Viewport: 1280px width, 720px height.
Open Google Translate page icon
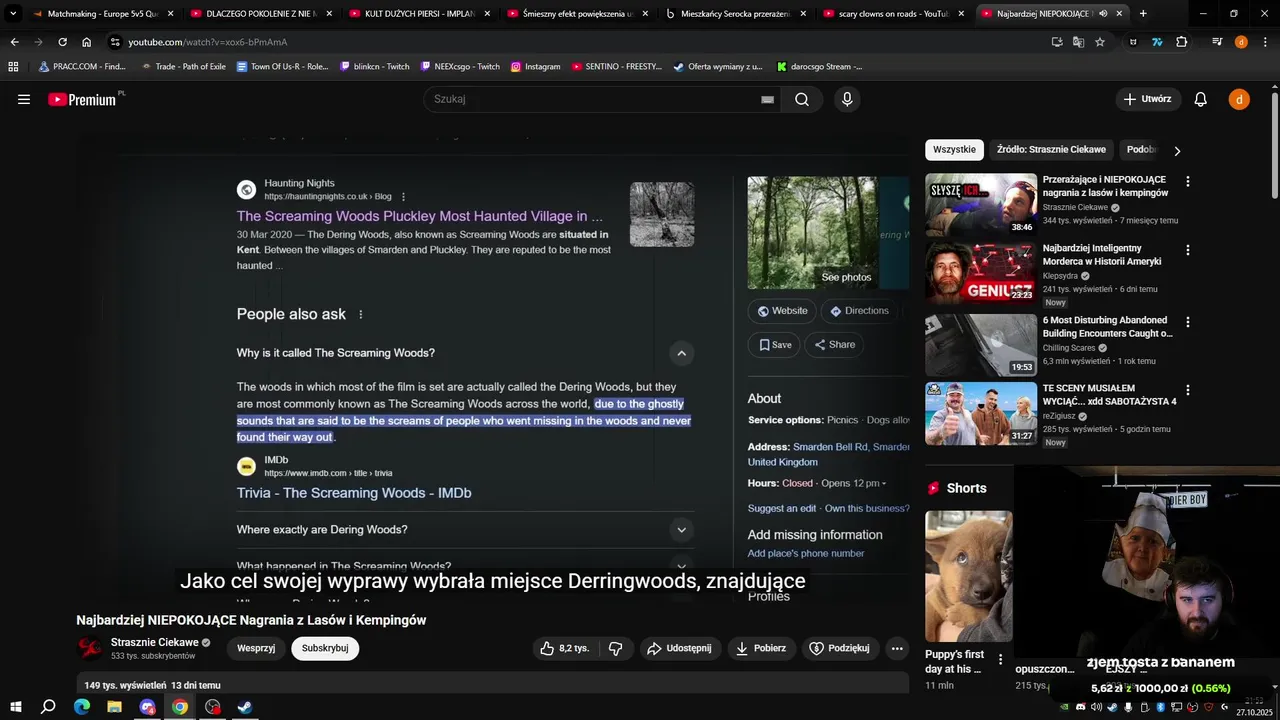click(x=1078, y=42)
